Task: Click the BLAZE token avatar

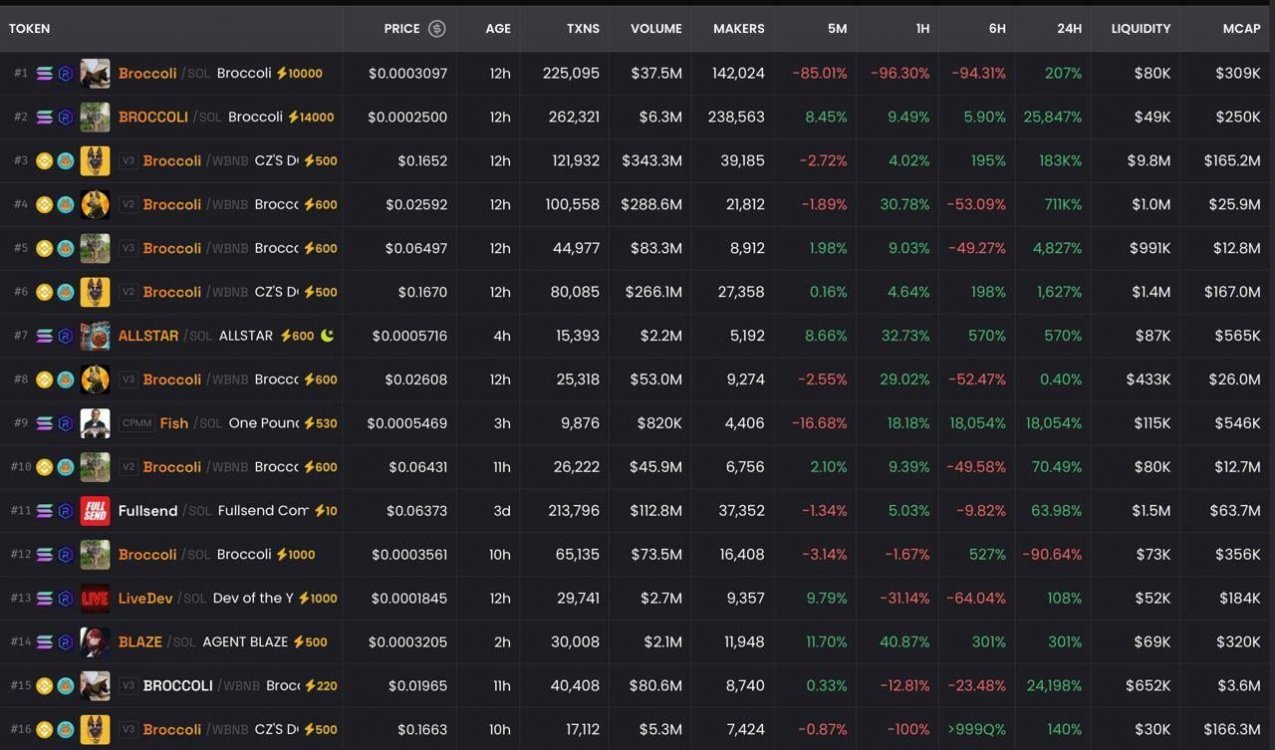Action: pyautogui.click(x=95, y=642)
